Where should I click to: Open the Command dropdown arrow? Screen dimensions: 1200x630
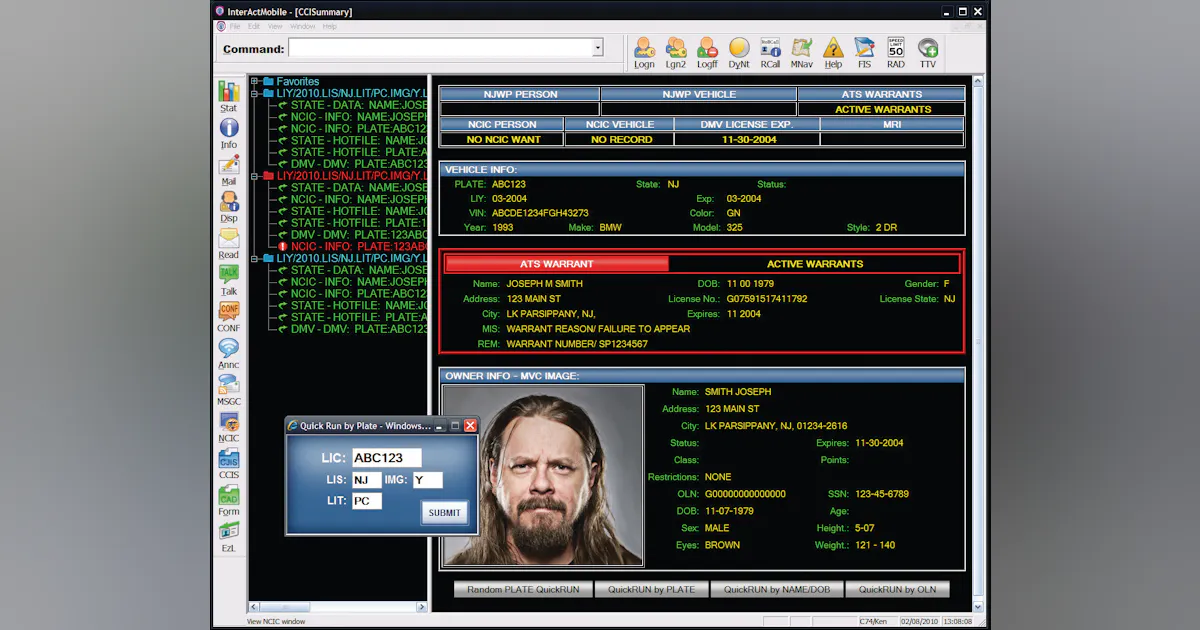598,48
